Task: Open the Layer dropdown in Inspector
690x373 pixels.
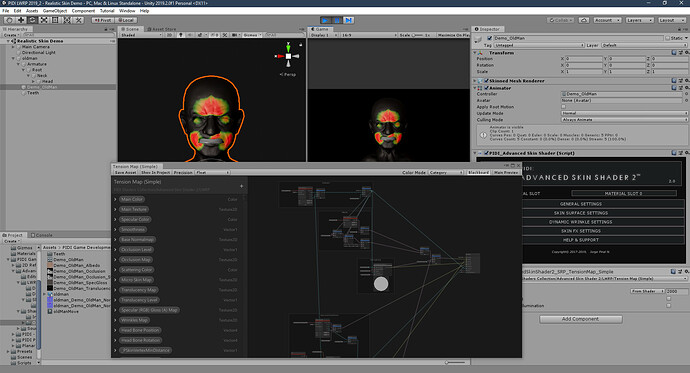Action: [x=644, y=45]
